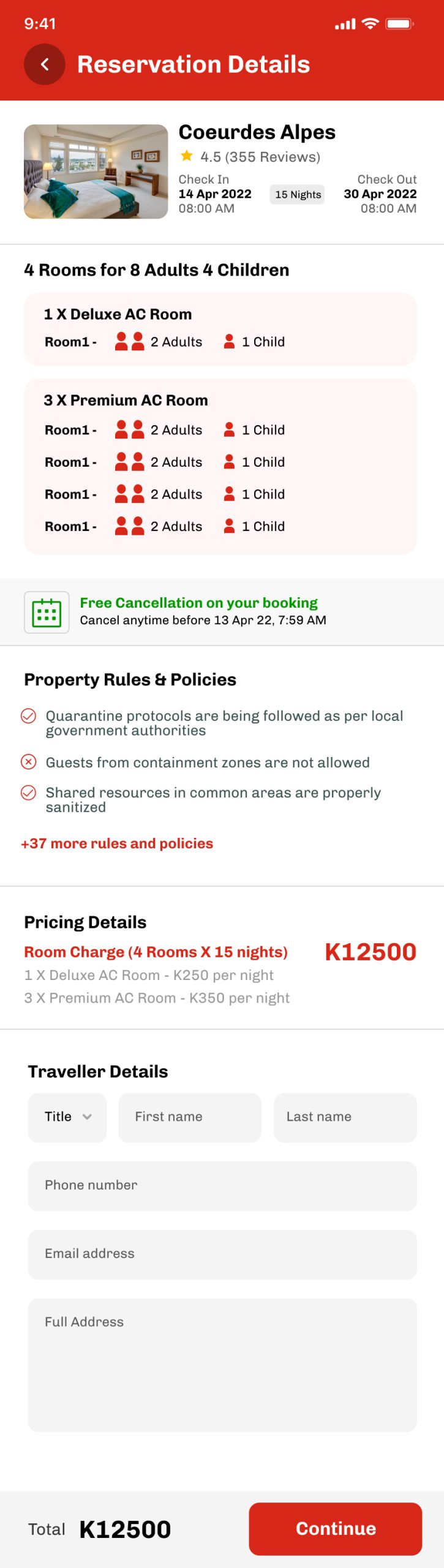The image size is (444, 1568).
Task: Click the Last name field
Action: point(345,1117)
